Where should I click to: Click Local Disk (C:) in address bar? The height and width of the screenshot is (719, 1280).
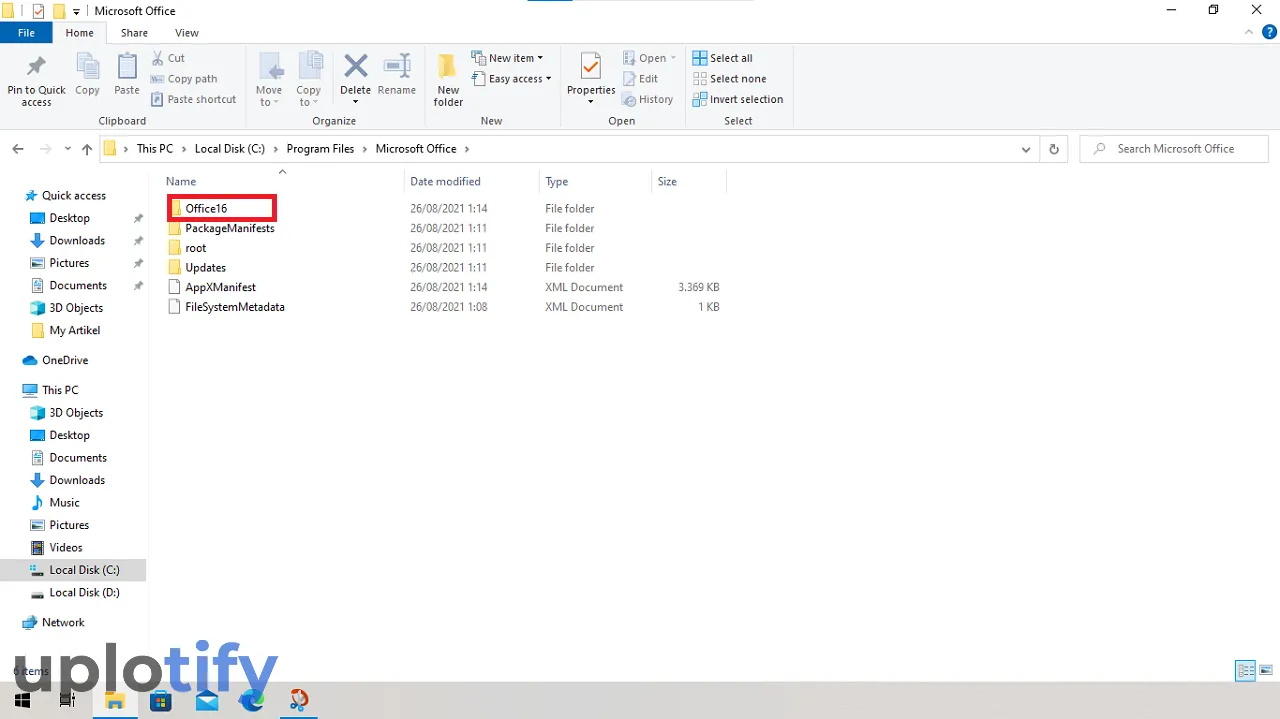(x=230, y=149)
